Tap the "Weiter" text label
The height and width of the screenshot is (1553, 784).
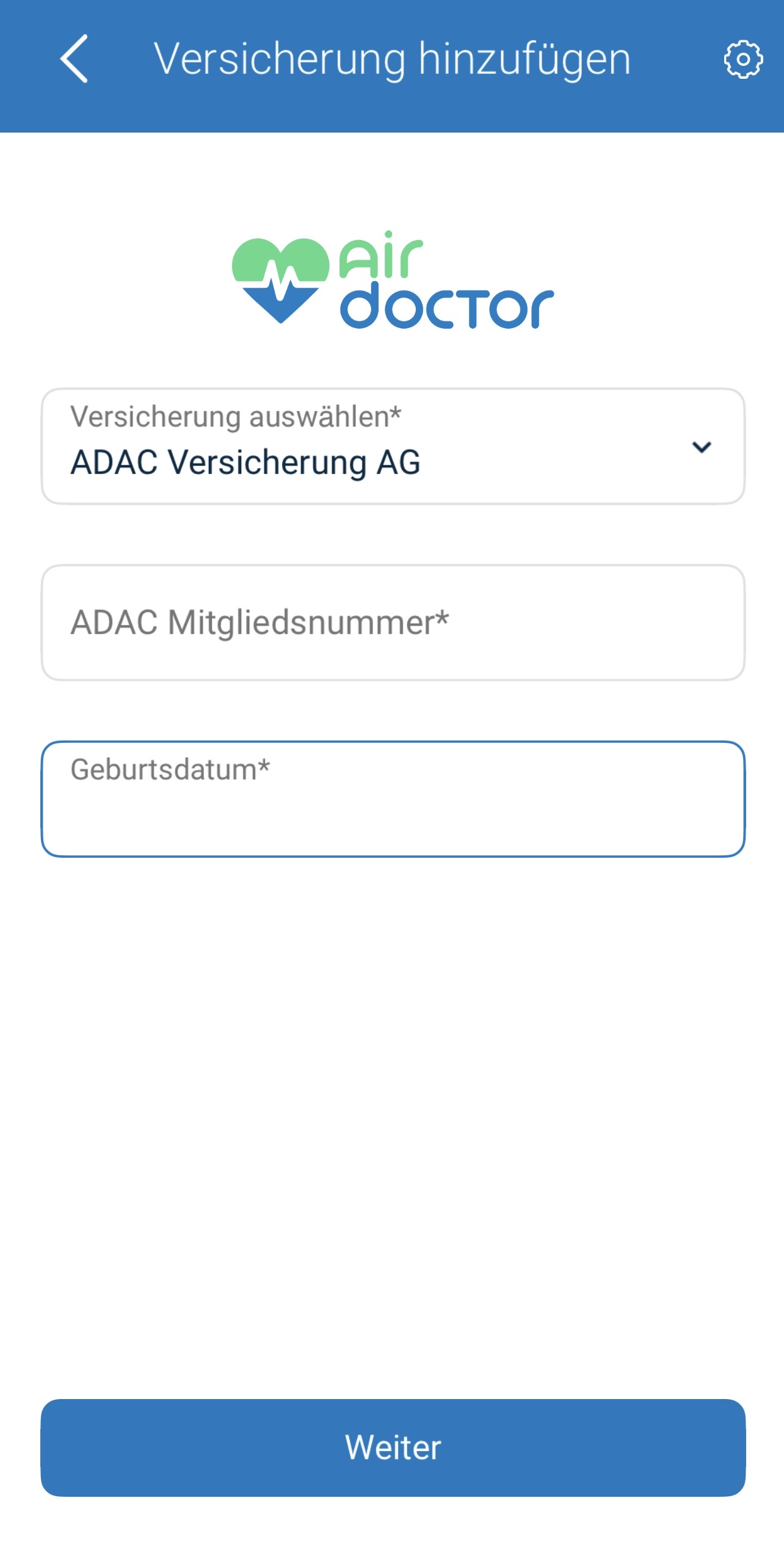393,1447
